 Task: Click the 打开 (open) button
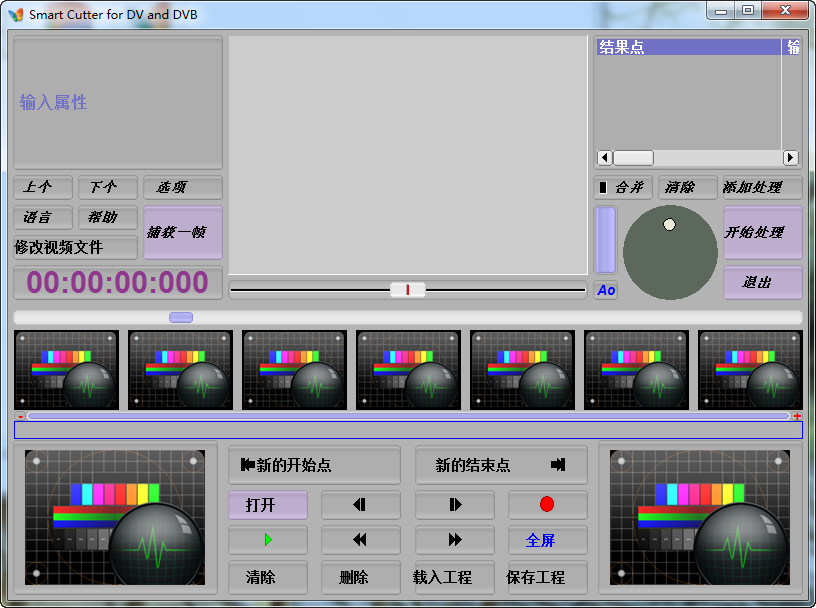[267, 505]
